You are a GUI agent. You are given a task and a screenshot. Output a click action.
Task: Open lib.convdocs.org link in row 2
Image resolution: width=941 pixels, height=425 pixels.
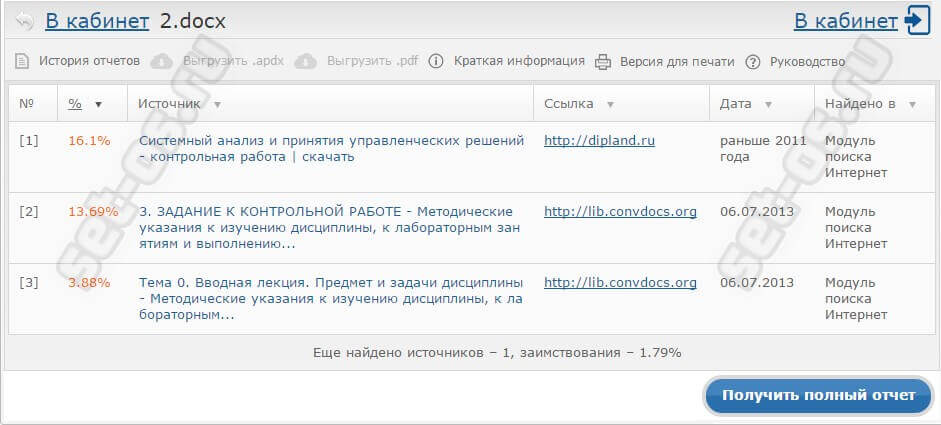[621, 211]
